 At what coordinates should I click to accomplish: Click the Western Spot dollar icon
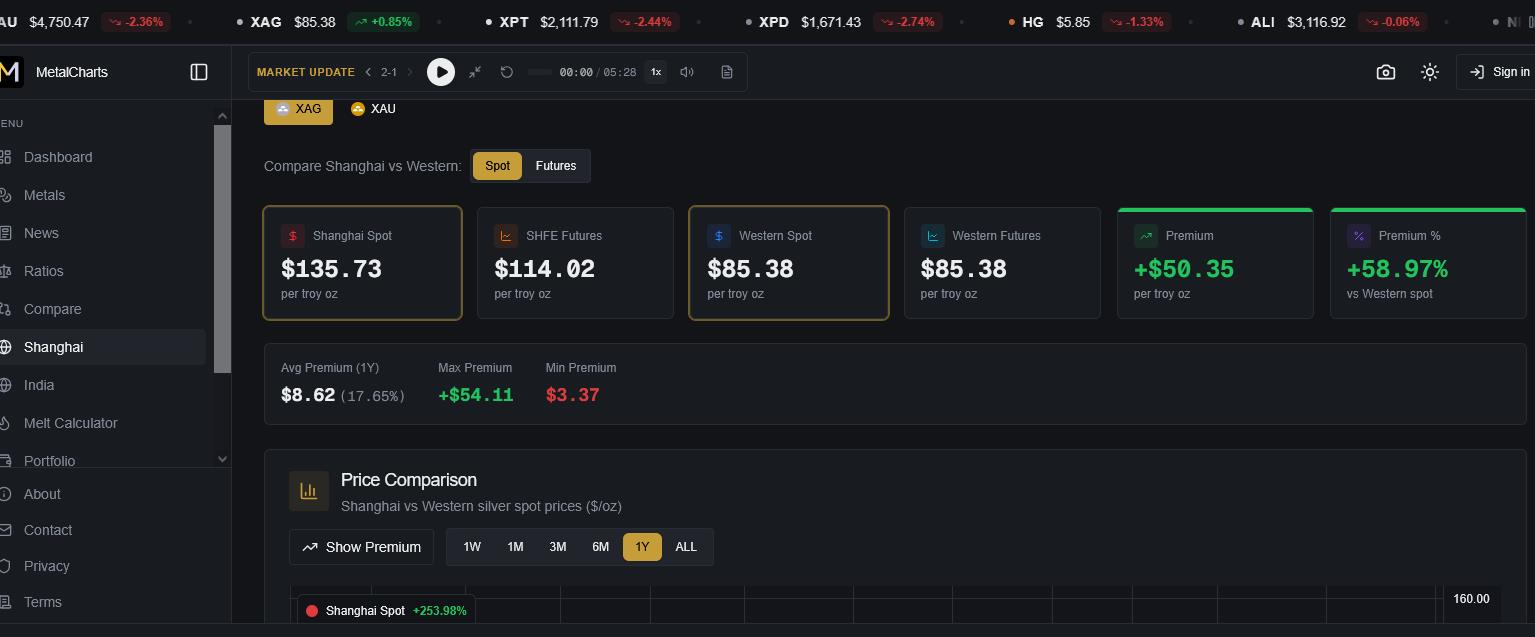point(719,236)
